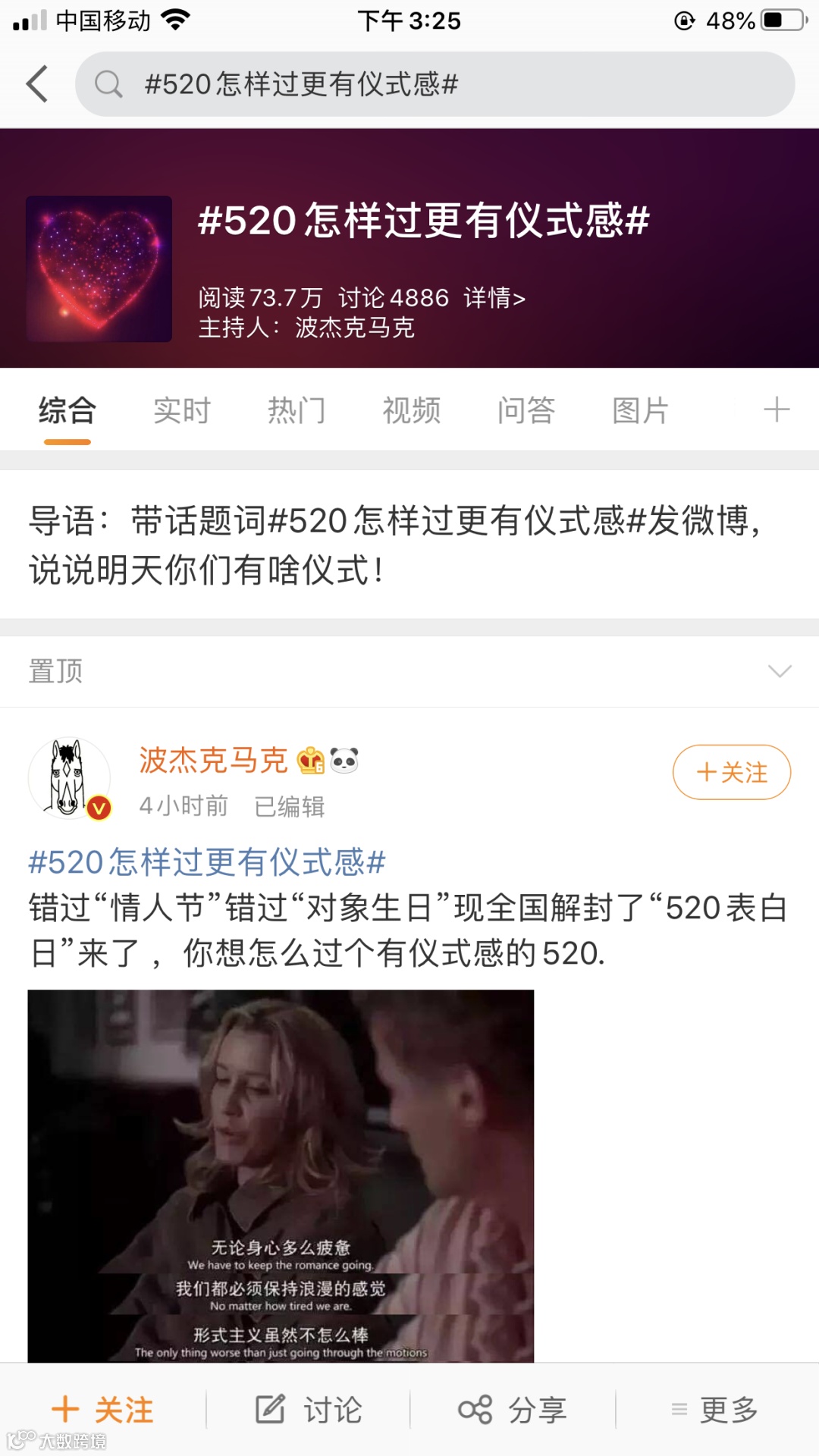The height and width of the screenshot is (1456, 819).
Task: Tap the 分享 share icon
Action: pyautogui.click(x=475, y=1409)
